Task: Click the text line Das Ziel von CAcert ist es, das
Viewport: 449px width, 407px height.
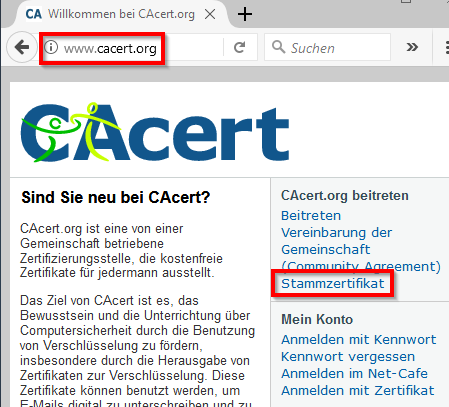Action: [x=109, y=301]
